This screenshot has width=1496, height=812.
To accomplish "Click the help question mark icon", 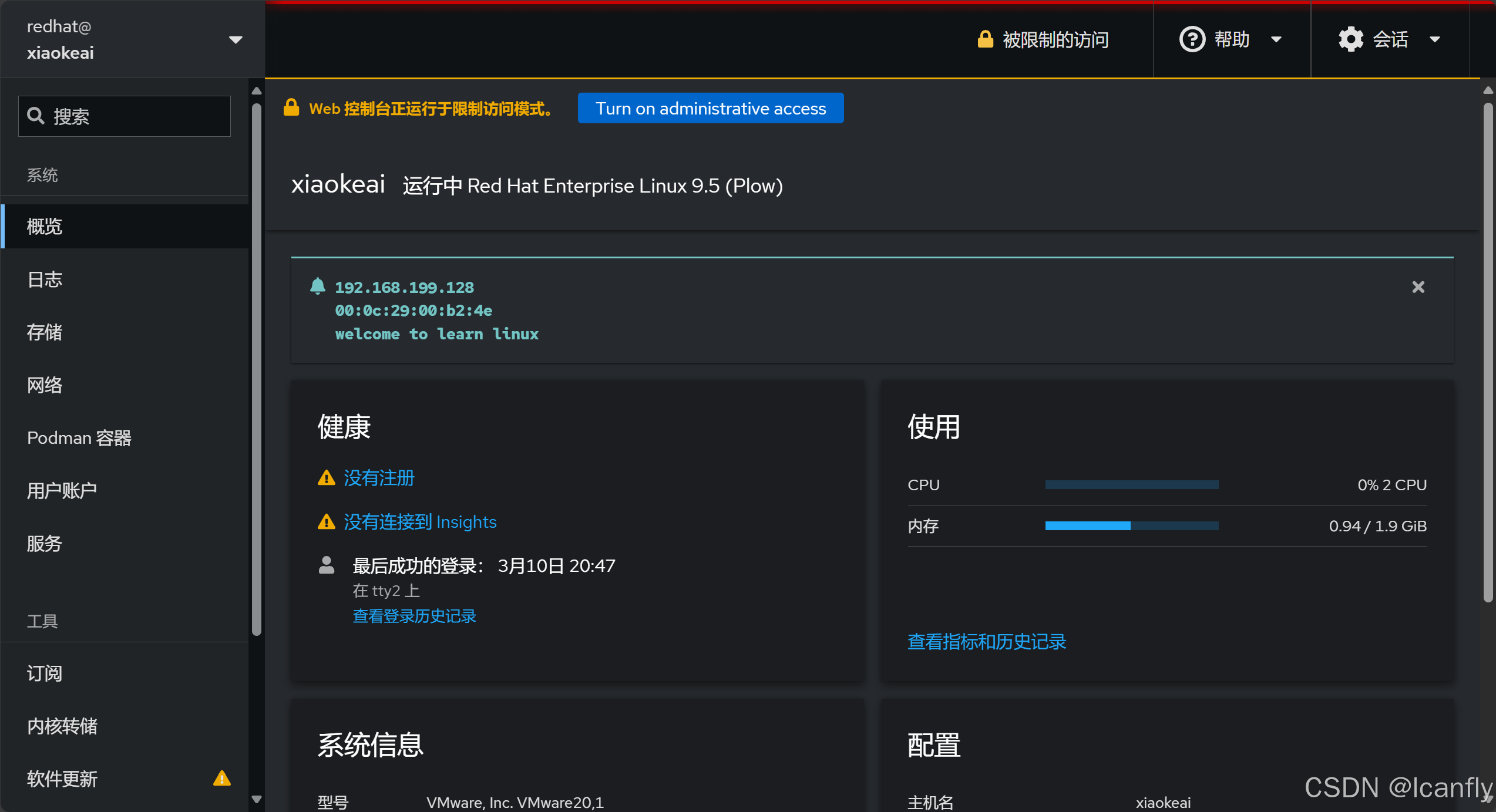I will tap(1192, 39).
